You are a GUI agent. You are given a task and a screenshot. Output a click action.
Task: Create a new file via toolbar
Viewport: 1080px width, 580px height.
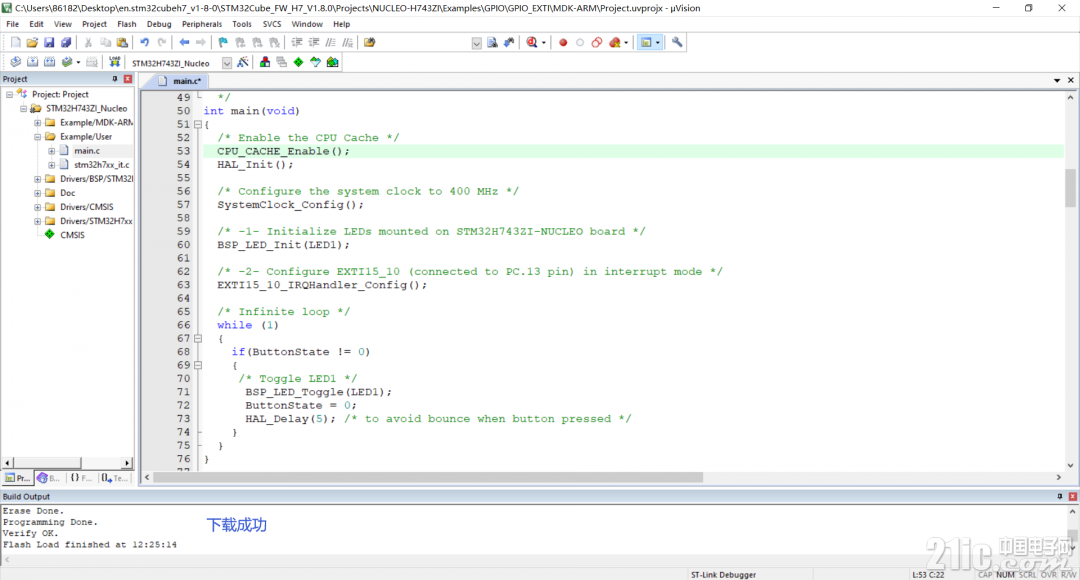point(16,43)
